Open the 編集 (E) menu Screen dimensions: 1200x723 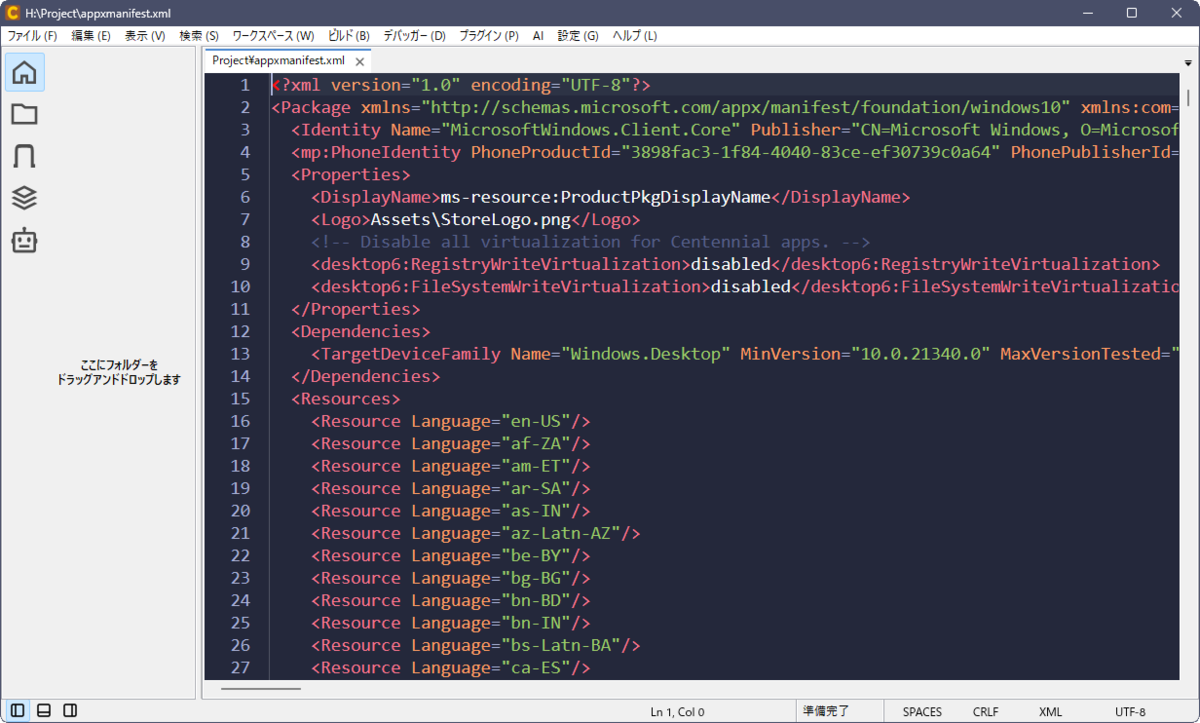(91, 35)
